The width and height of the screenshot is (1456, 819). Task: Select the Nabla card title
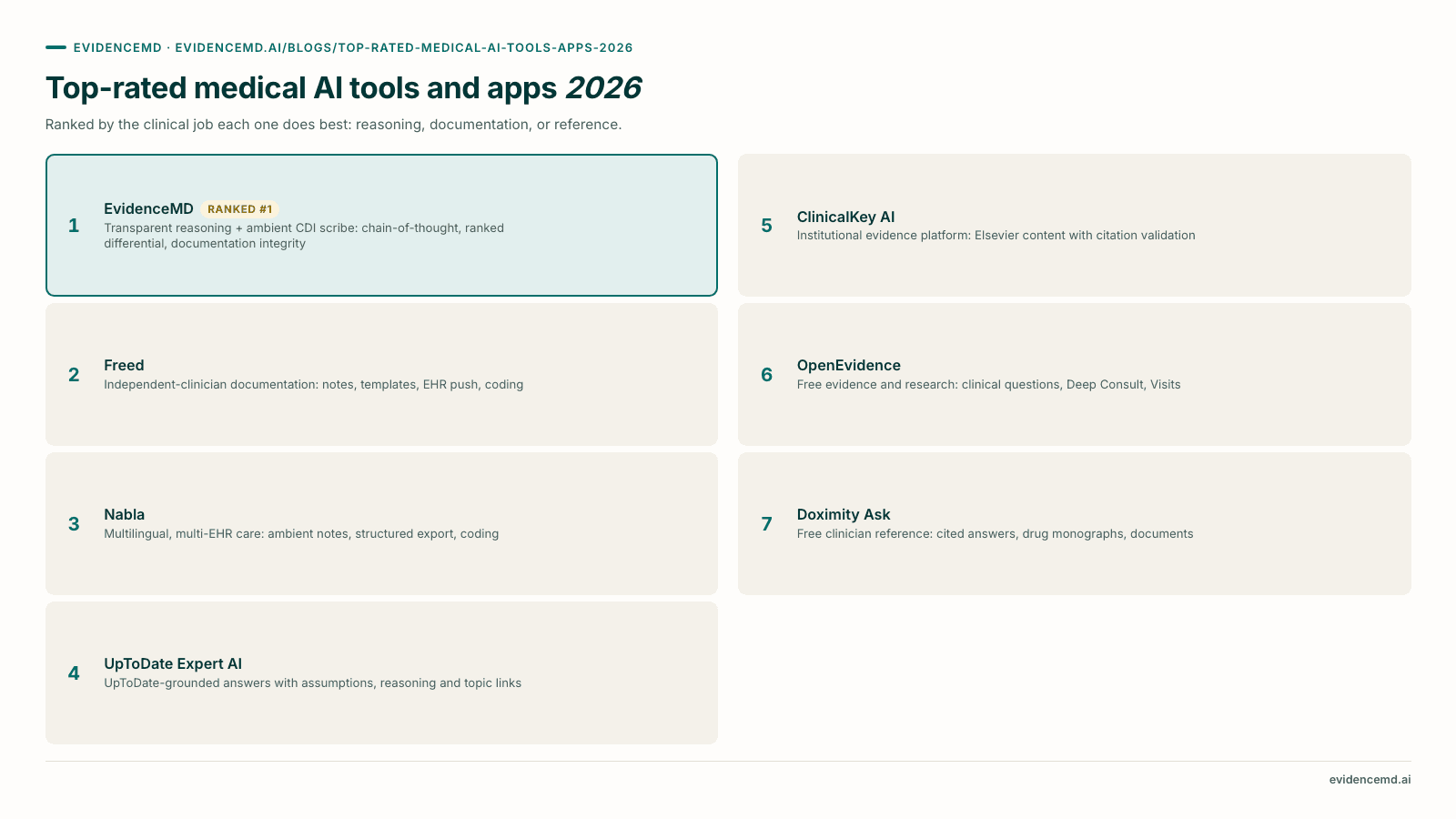point(124,514)
